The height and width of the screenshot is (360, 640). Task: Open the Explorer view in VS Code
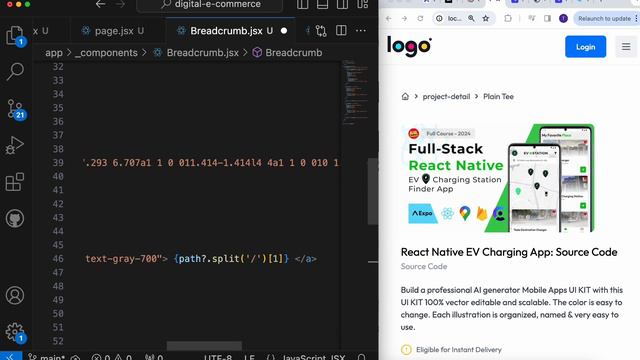click(15, 35)
